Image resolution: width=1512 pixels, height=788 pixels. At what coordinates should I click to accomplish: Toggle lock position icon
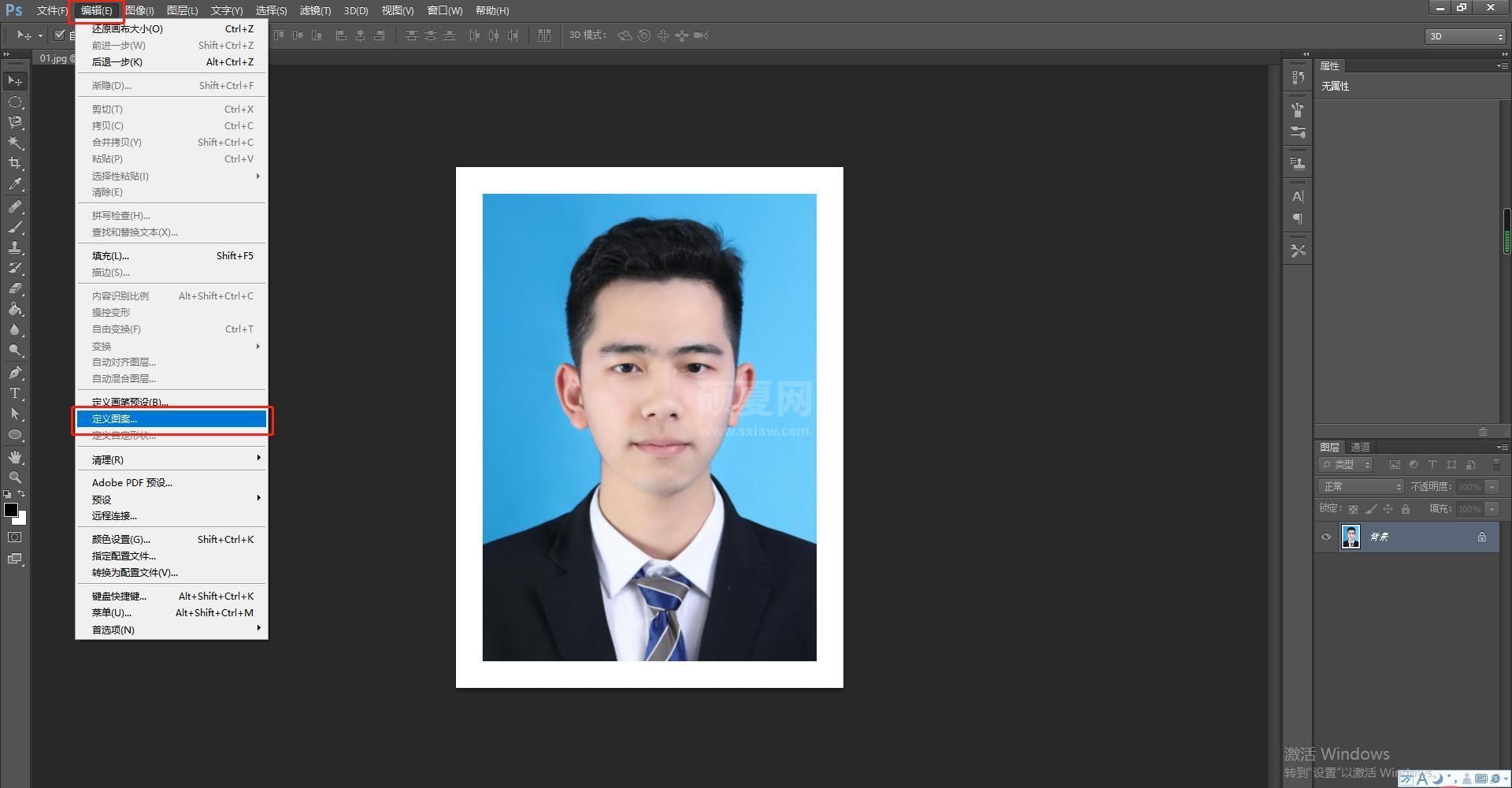coord(1388,509)
